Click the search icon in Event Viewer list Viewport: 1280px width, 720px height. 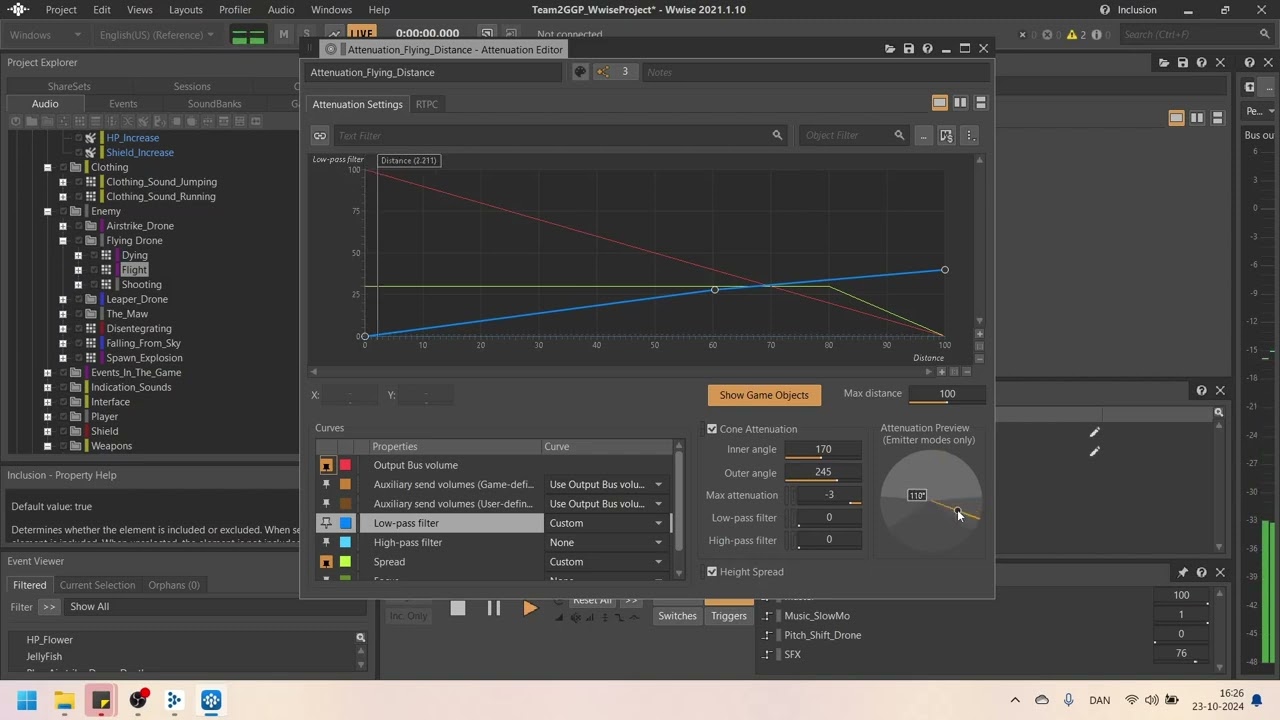tap(361, 638)
